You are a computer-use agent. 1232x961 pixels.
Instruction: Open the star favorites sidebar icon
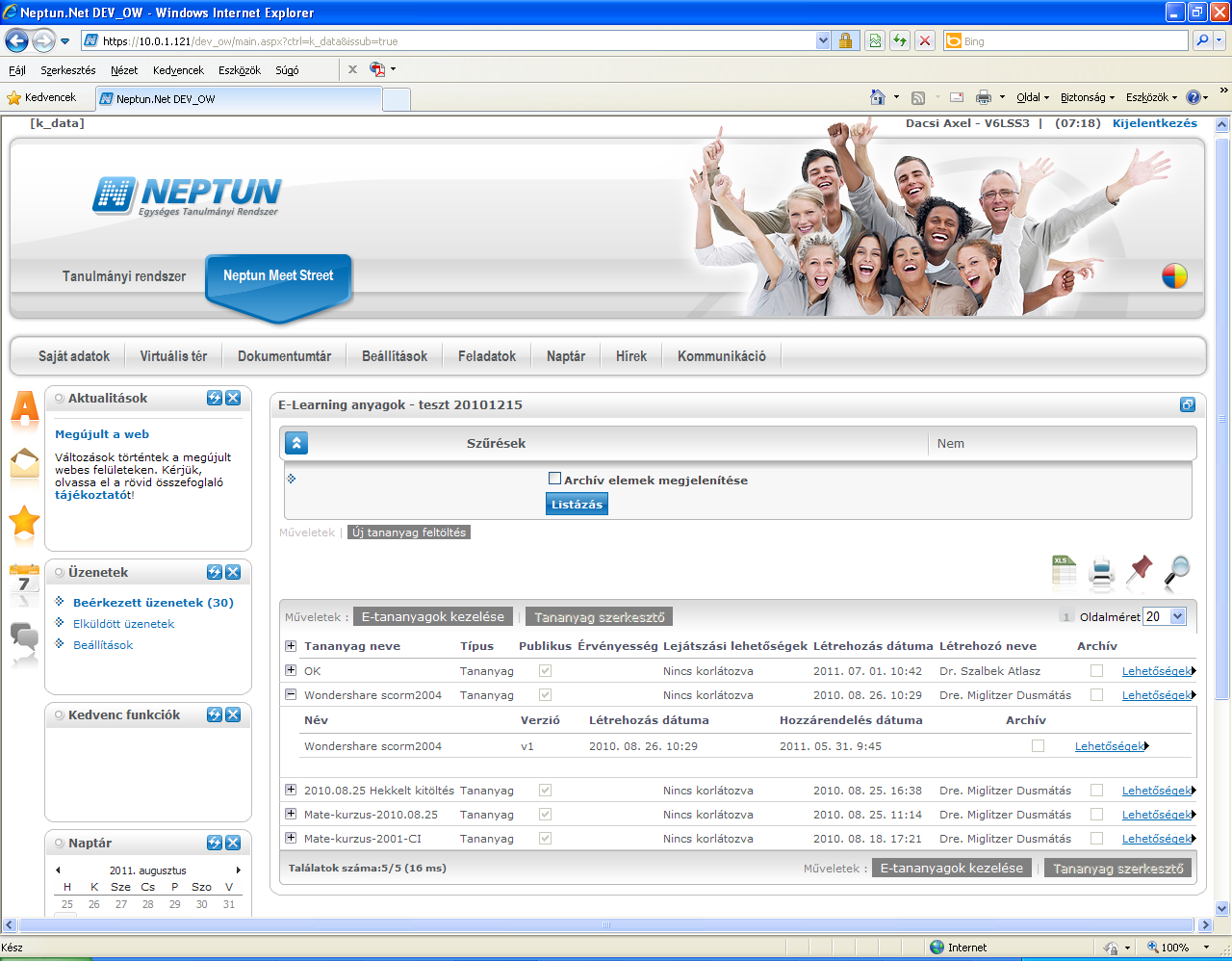point(24,521)
